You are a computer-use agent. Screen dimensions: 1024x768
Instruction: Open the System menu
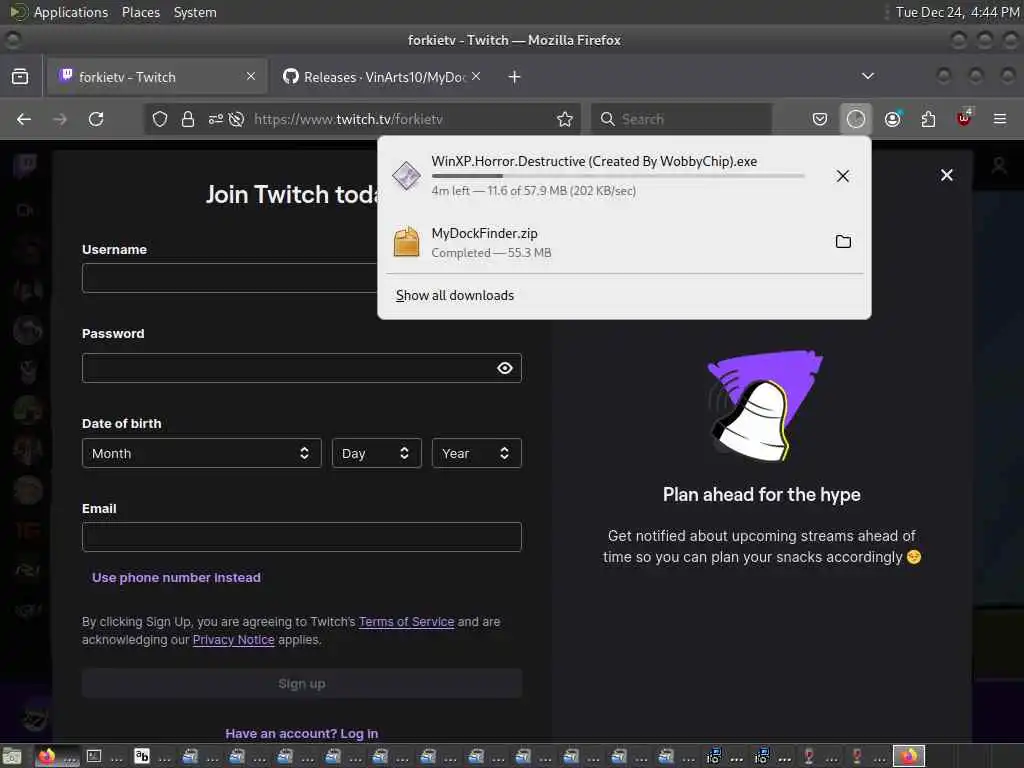(195, 12)
